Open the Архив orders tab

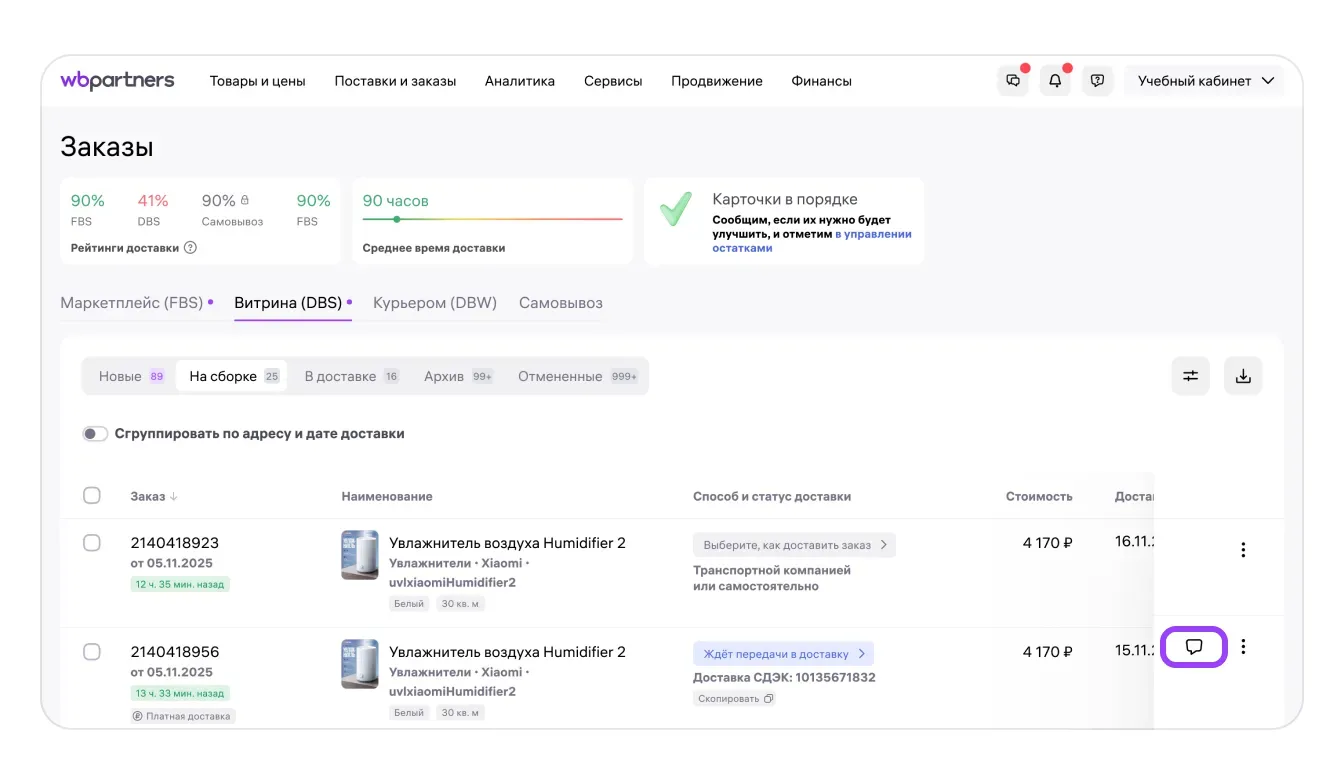[x=458, y=376]
